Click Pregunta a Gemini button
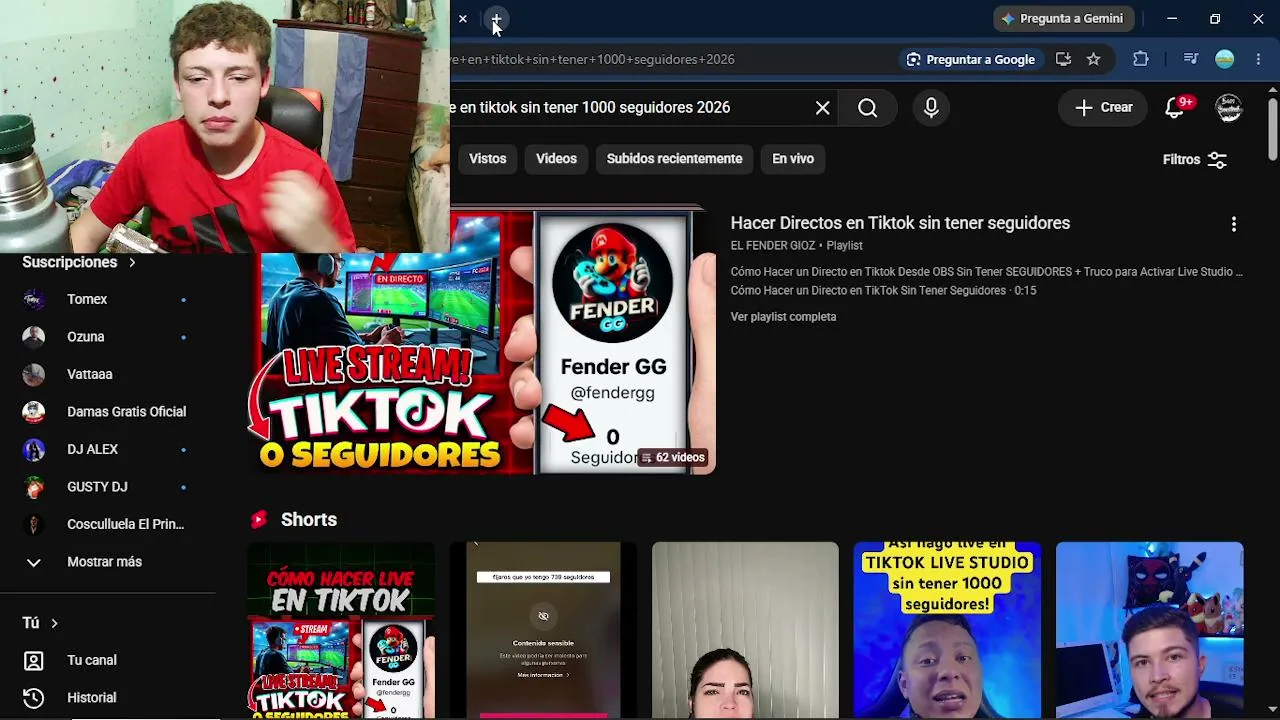1280x720 pixels. point(1062,19)
